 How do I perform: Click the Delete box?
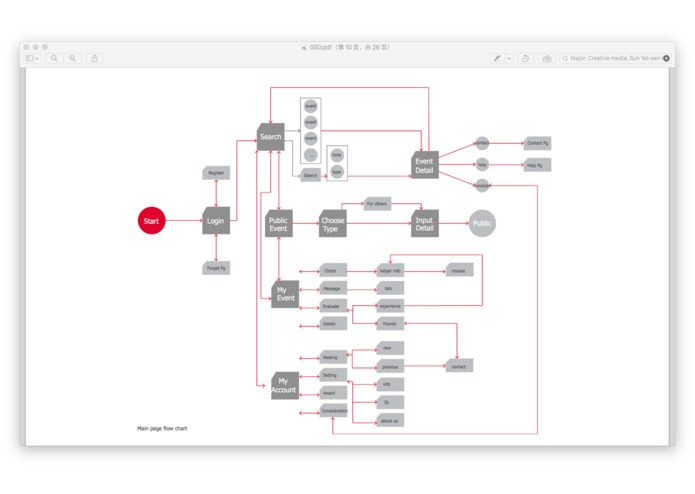click(x=333, y=323)
